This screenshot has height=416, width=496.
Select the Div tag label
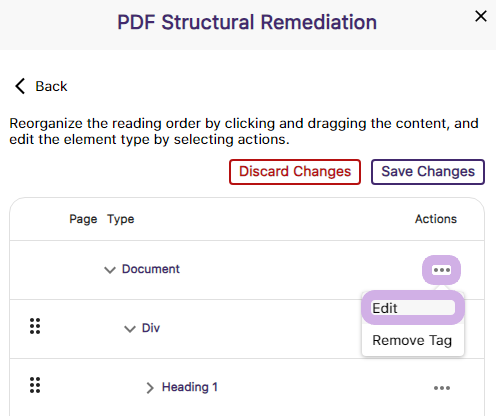tap(151, 328)
